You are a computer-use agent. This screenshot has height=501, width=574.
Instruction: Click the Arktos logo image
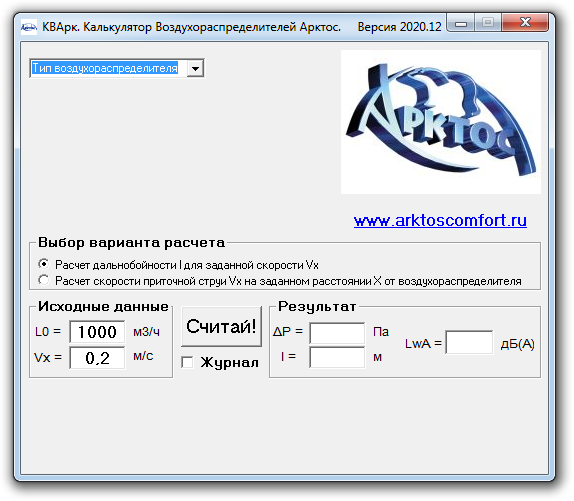(441, 122)
